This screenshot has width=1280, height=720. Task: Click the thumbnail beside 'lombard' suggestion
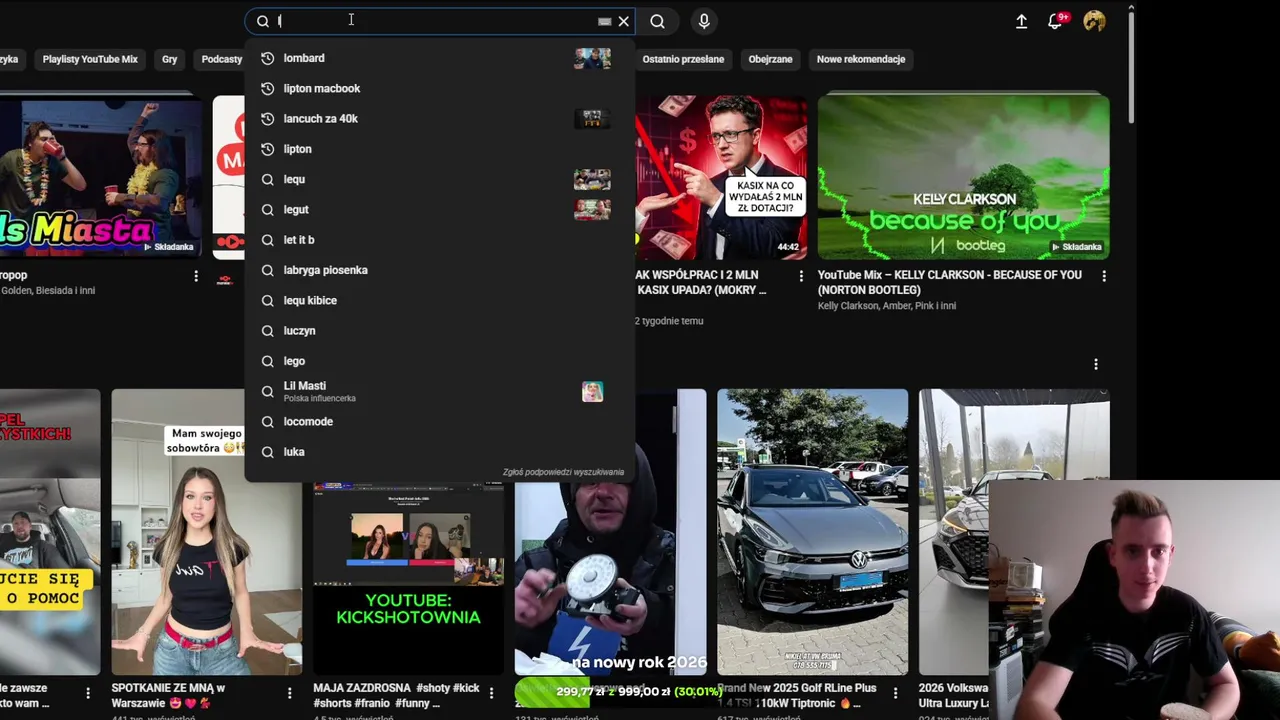[x=592, y=58]
